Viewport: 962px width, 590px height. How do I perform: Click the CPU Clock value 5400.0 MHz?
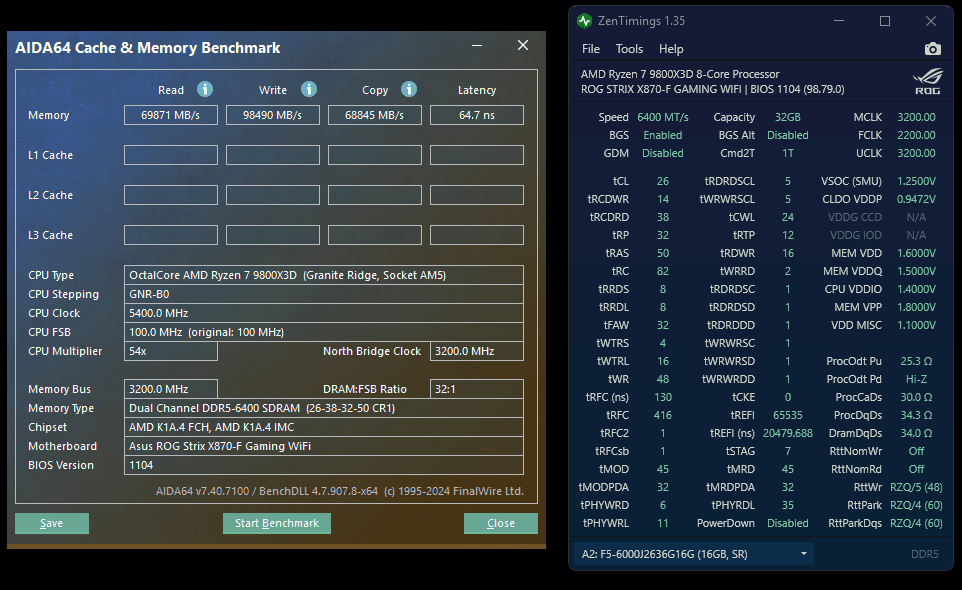[323, 313]
